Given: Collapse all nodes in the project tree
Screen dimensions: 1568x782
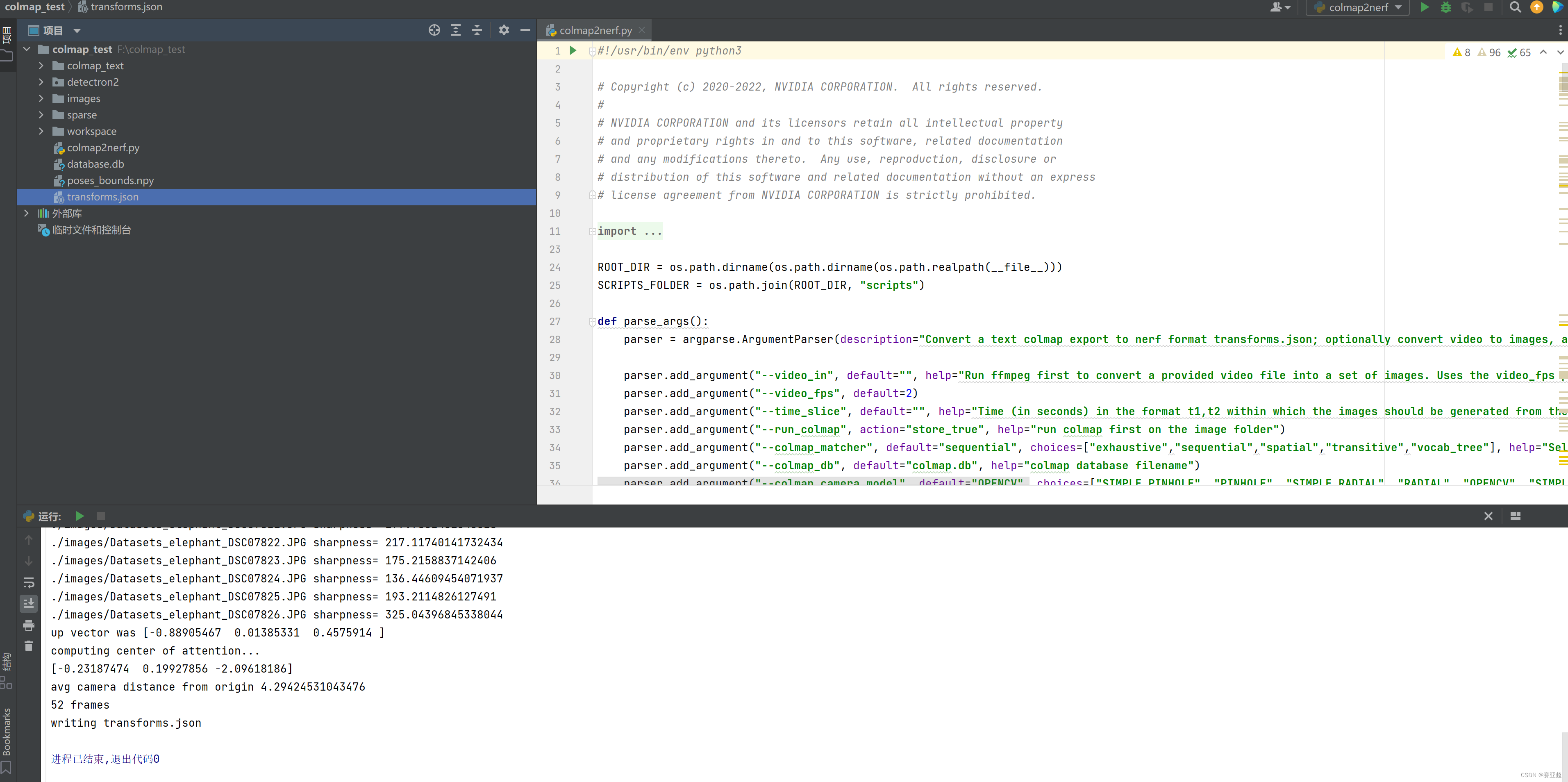Looking at the screenshot, I should click(477, 30).
